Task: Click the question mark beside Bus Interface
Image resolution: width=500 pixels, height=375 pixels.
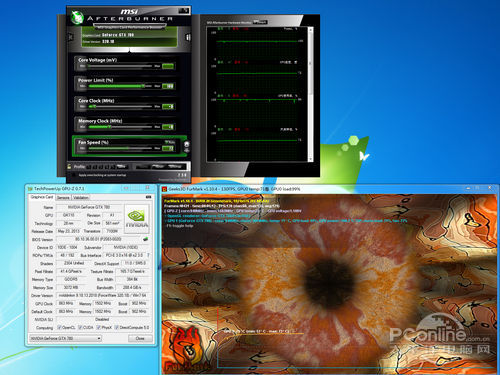Action: click(148, 255)
